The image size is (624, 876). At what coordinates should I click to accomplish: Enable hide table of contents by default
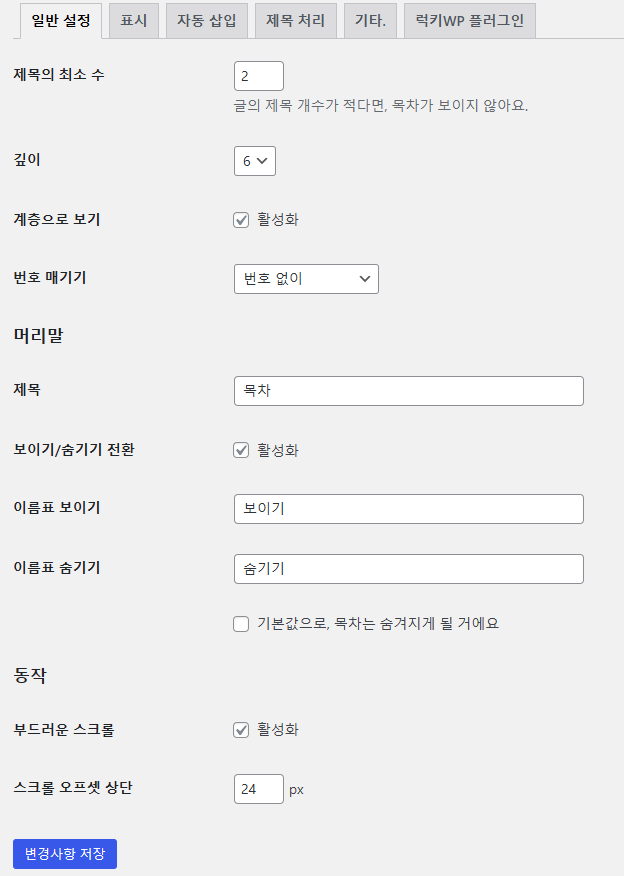coord(240,623)
